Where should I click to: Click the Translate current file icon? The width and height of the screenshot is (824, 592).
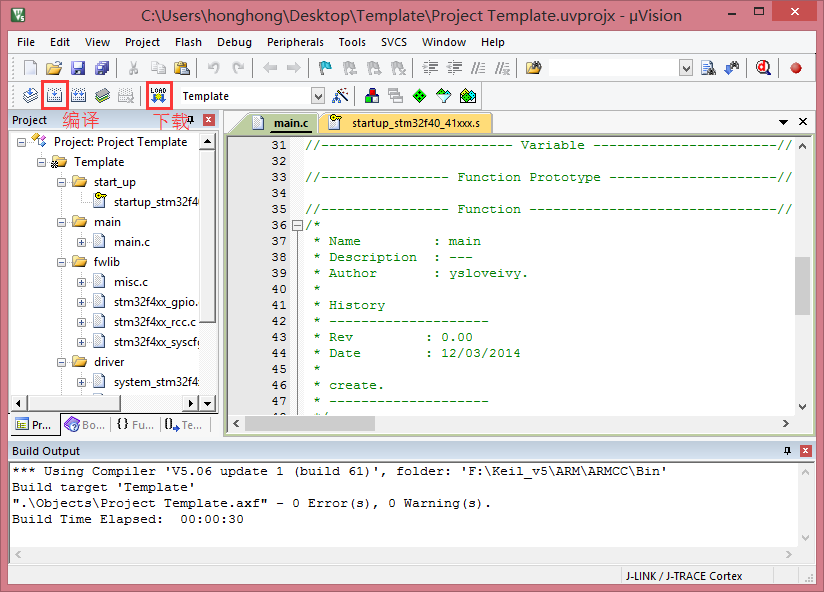click(x=30, y=96)
